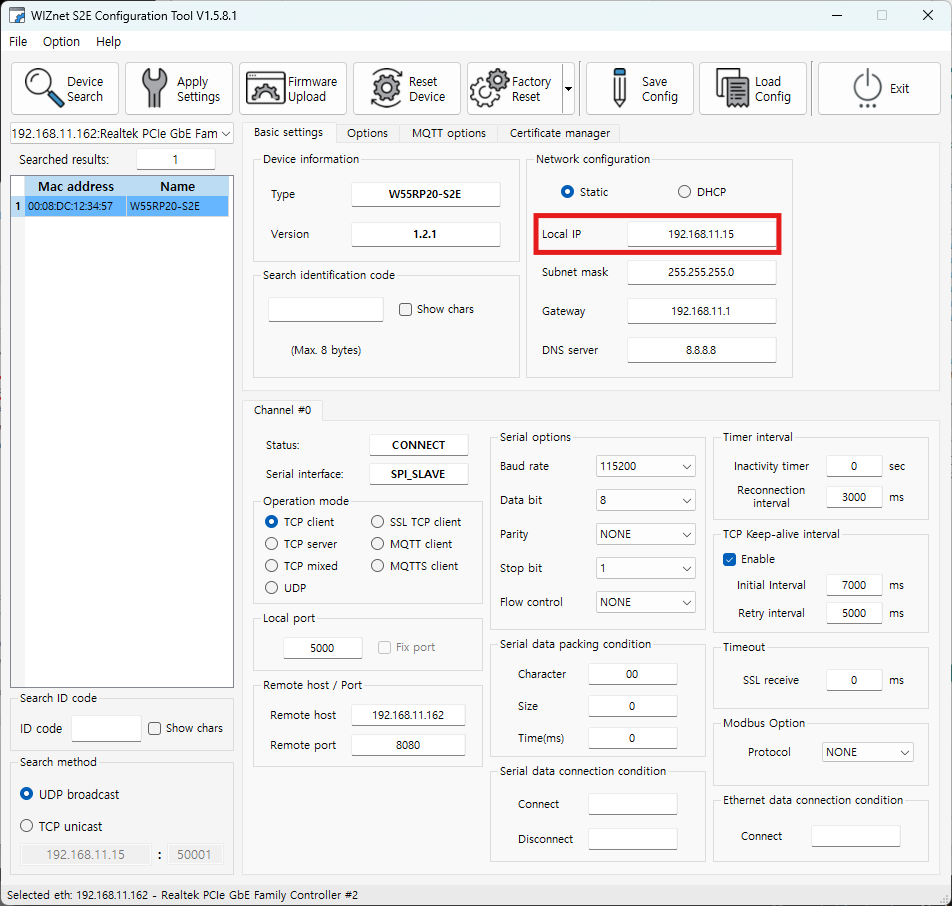Open the Factory Reset dropdown arrow

(x=568, y=89)
